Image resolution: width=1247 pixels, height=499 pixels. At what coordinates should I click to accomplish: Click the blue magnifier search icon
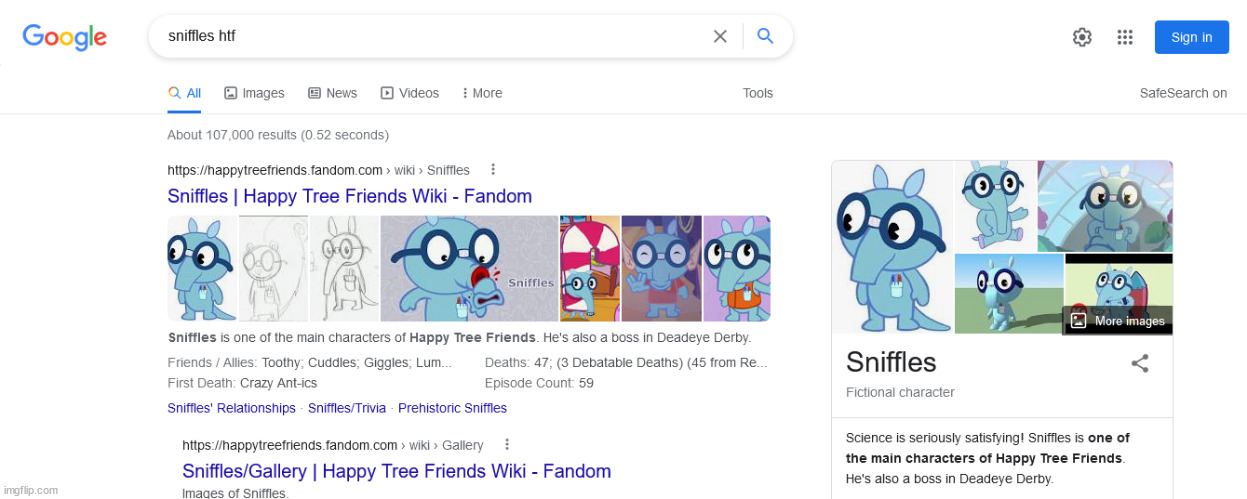click(765, 36)
